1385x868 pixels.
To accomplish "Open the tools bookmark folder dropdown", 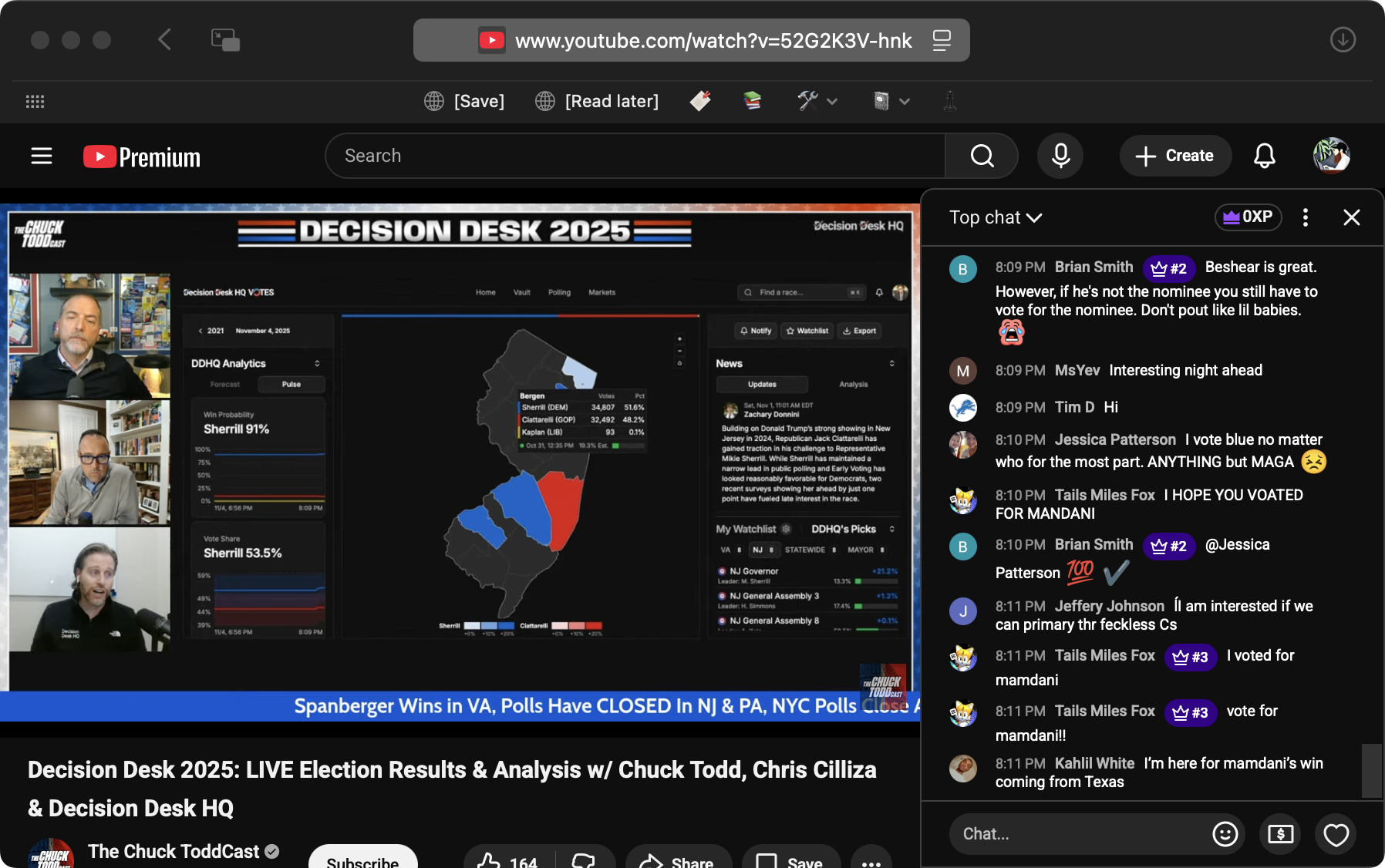I will pyautogui.click(x=817, y=101).
